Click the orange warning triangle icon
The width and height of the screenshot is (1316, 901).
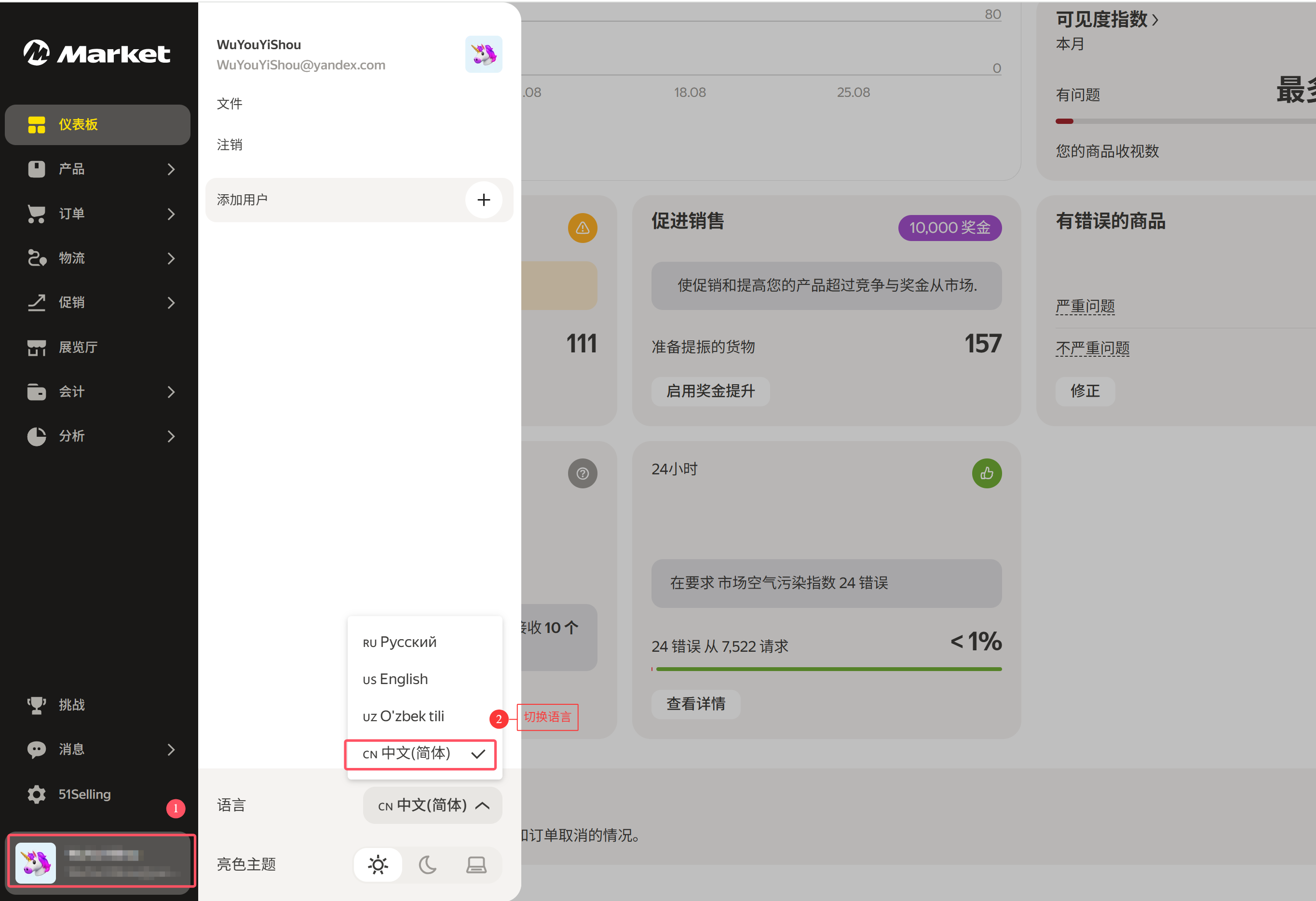coord(582,228)
